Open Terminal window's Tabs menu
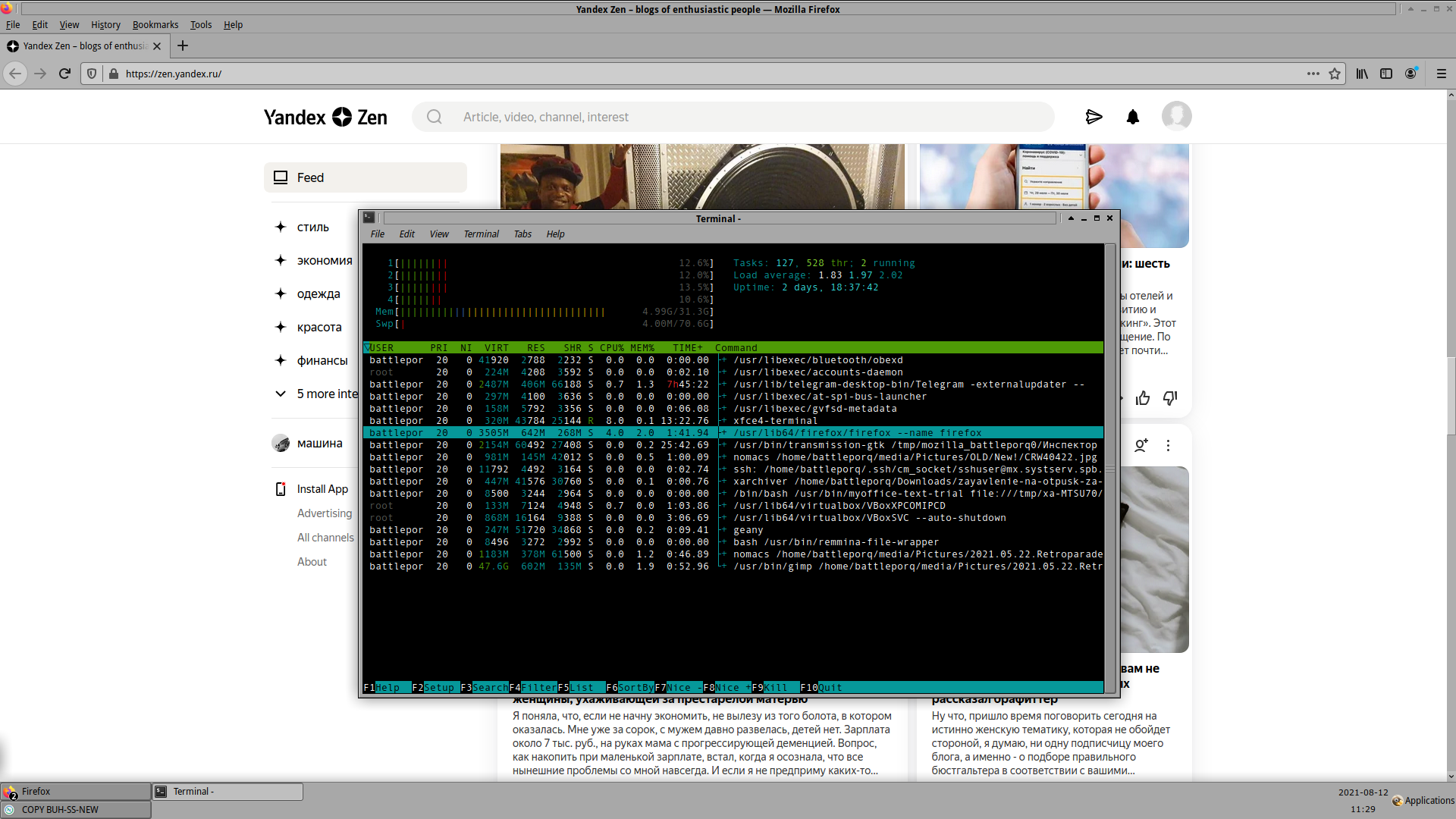 click(522, 234)
